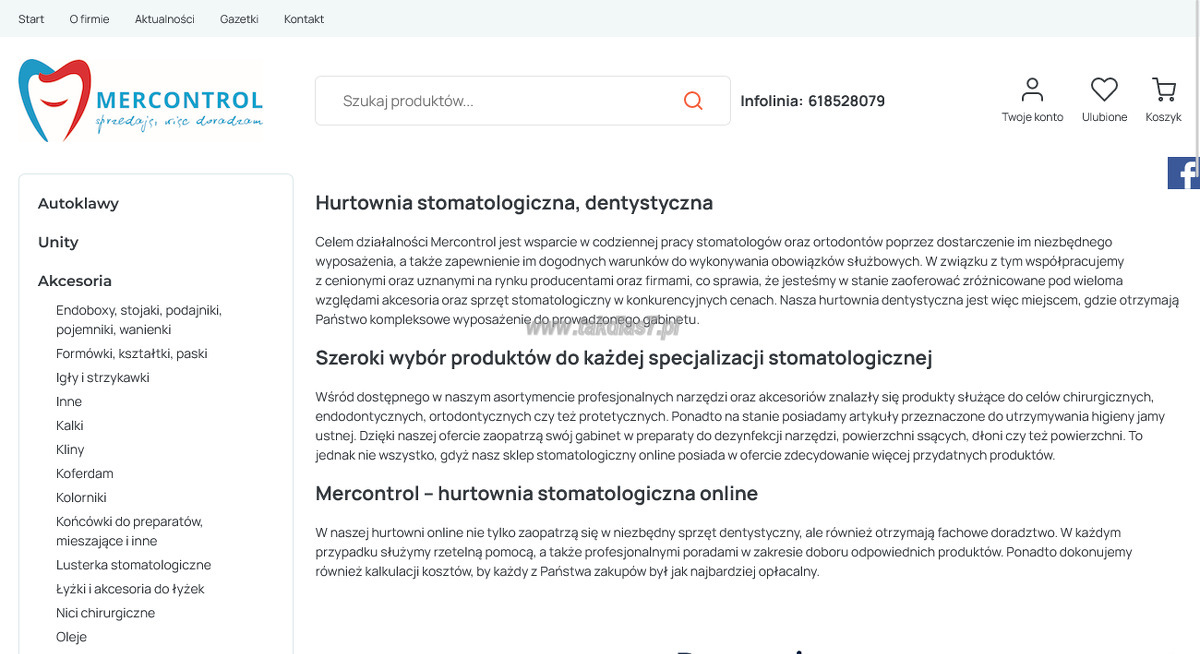1200x654 pixels.
Task: Open the Ulubione heart icon
Action: coord(1104,90)
